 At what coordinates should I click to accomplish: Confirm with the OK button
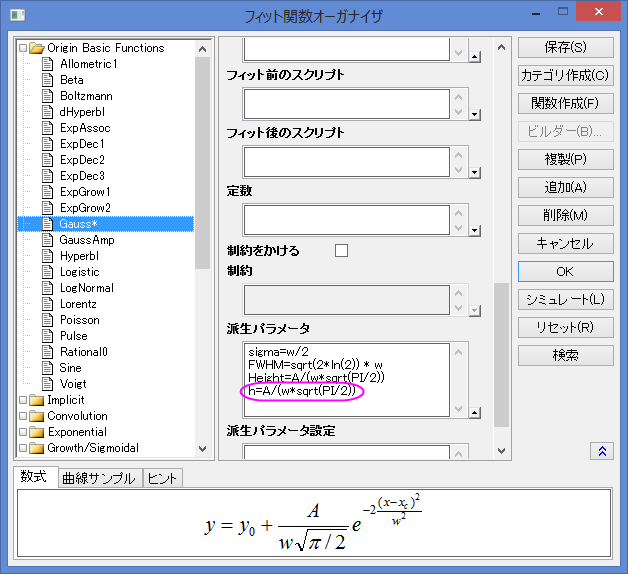click(566, 272)
